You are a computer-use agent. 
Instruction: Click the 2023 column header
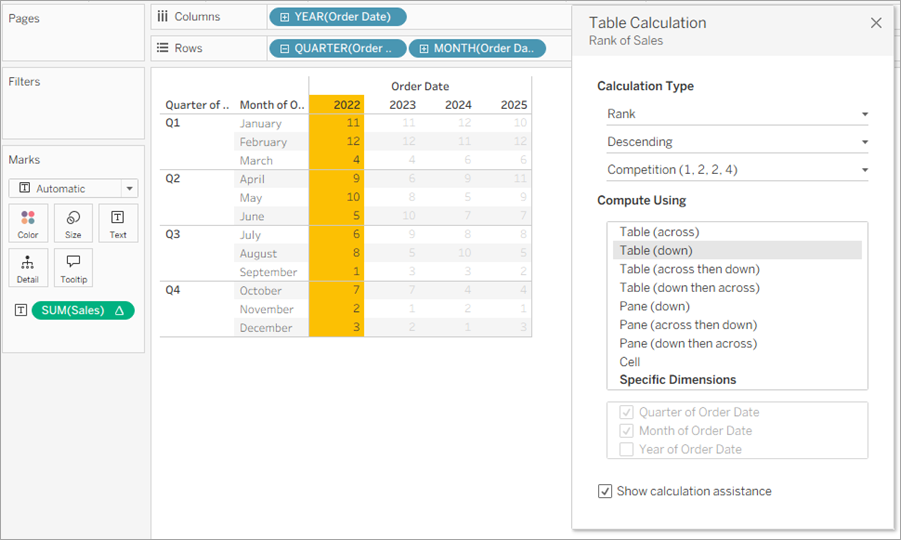402,105
